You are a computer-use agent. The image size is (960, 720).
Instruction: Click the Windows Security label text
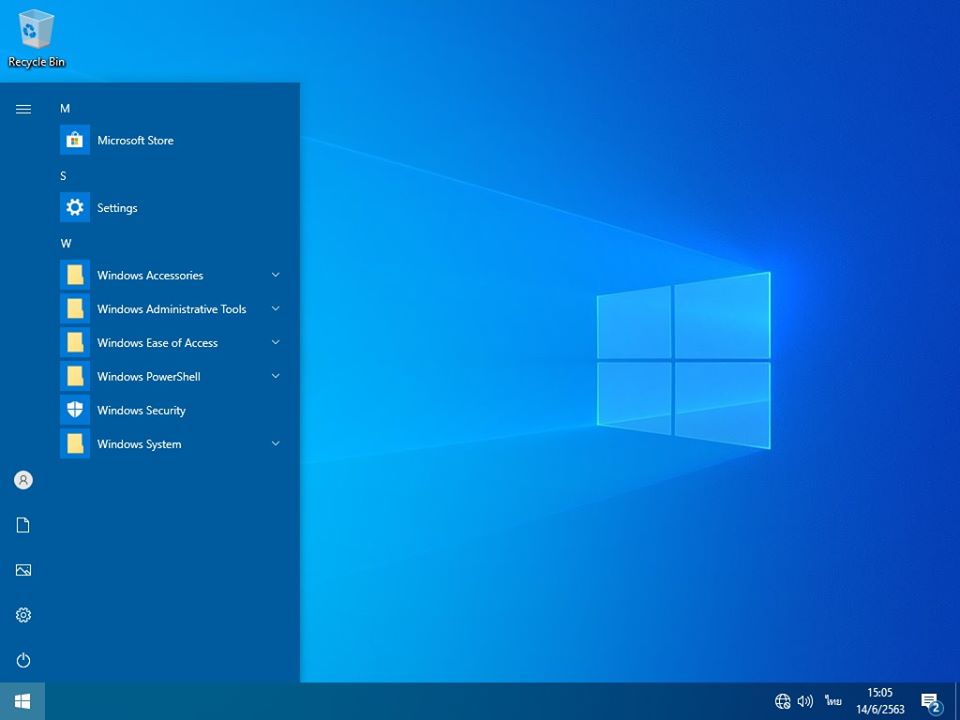click(141, 410)
